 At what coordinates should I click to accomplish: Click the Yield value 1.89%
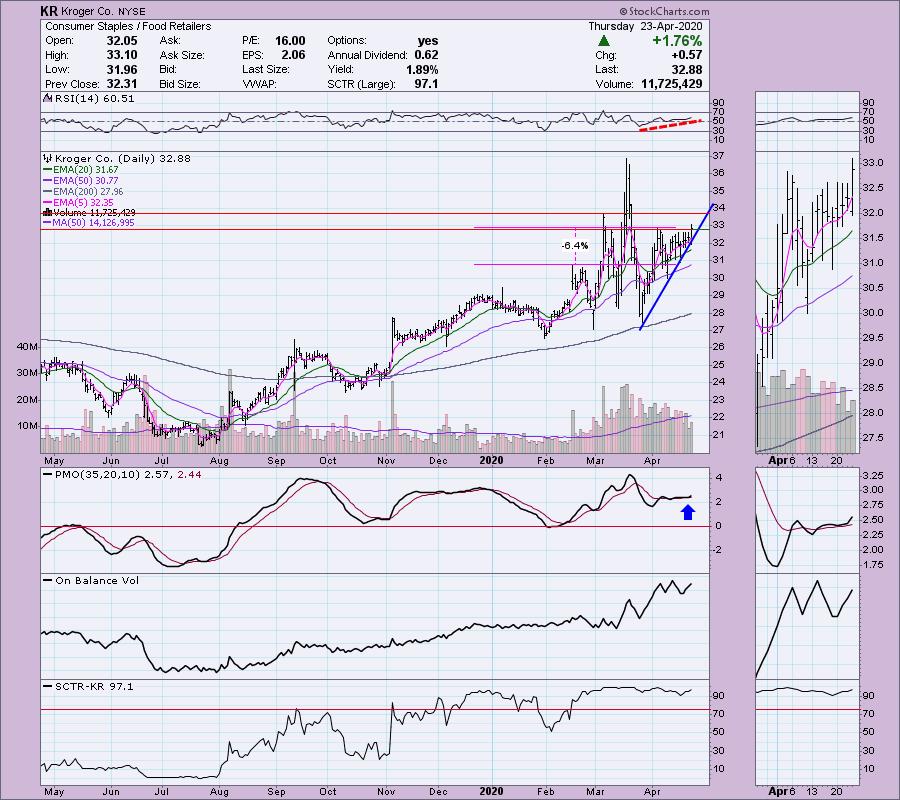click(x=422, y=69)
